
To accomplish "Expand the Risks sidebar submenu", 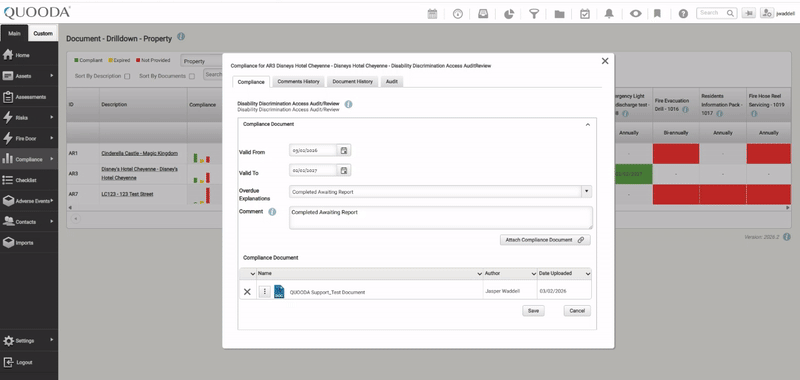I will click(x=52, y=118).
